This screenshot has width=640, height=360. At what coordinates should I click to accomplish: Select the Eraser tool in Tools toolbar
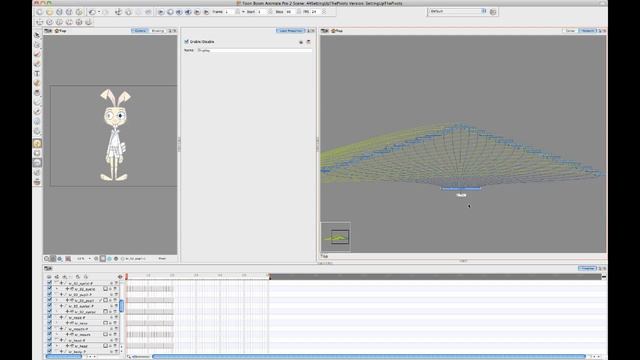pos(37,64)
